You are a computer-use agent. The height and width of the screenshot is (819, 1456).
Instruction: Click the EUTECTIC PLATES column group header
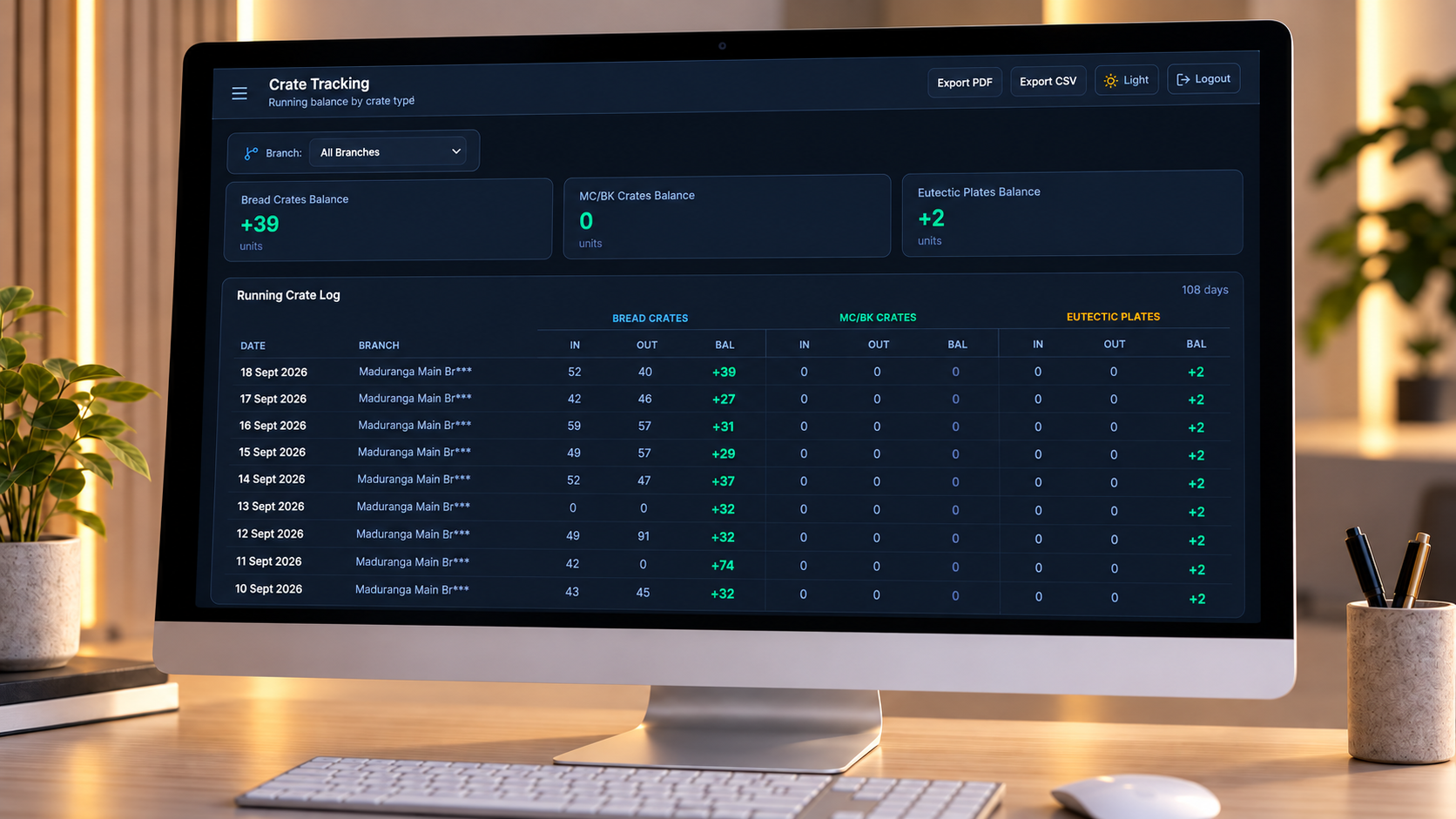[x=1113, y=317]
